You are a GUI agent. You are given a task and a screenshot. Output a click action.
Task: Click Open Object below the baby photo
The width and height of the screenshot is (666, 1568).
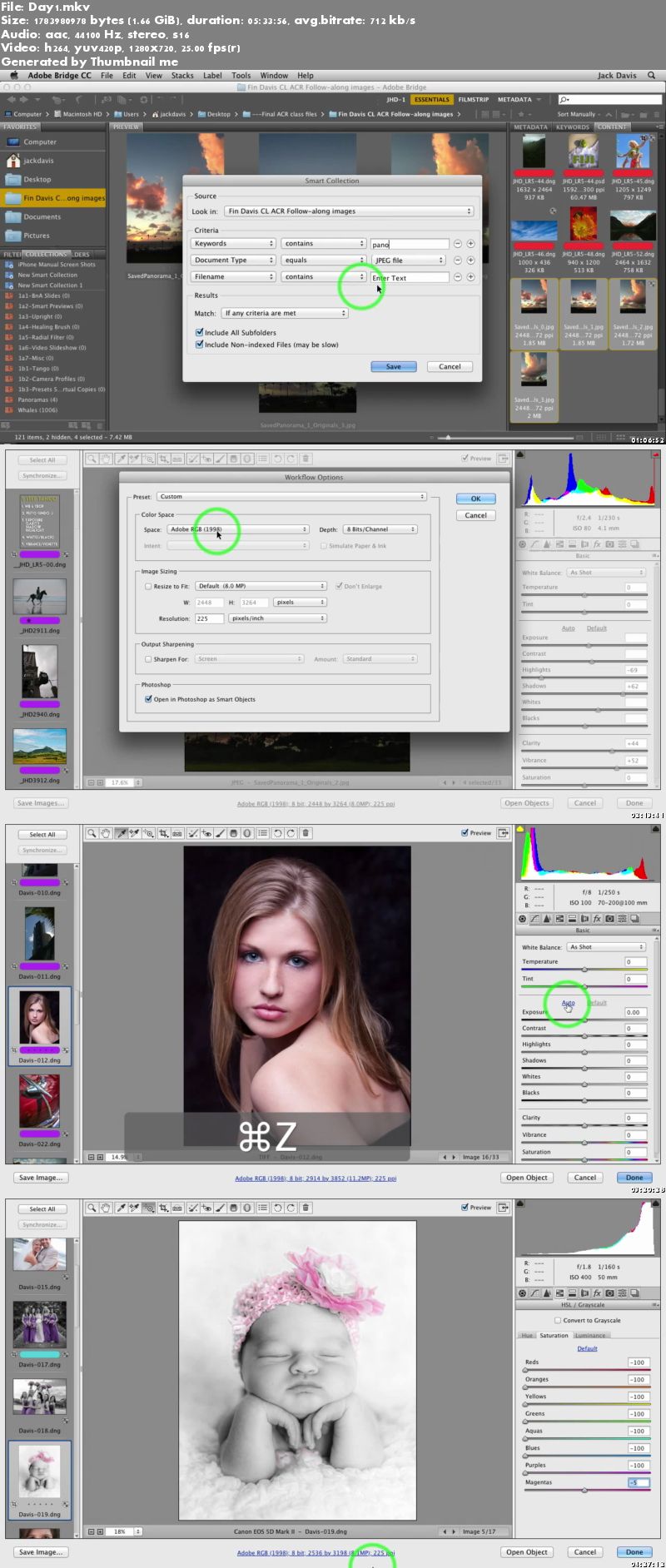pyautogui.click(x=527, y=1552)
